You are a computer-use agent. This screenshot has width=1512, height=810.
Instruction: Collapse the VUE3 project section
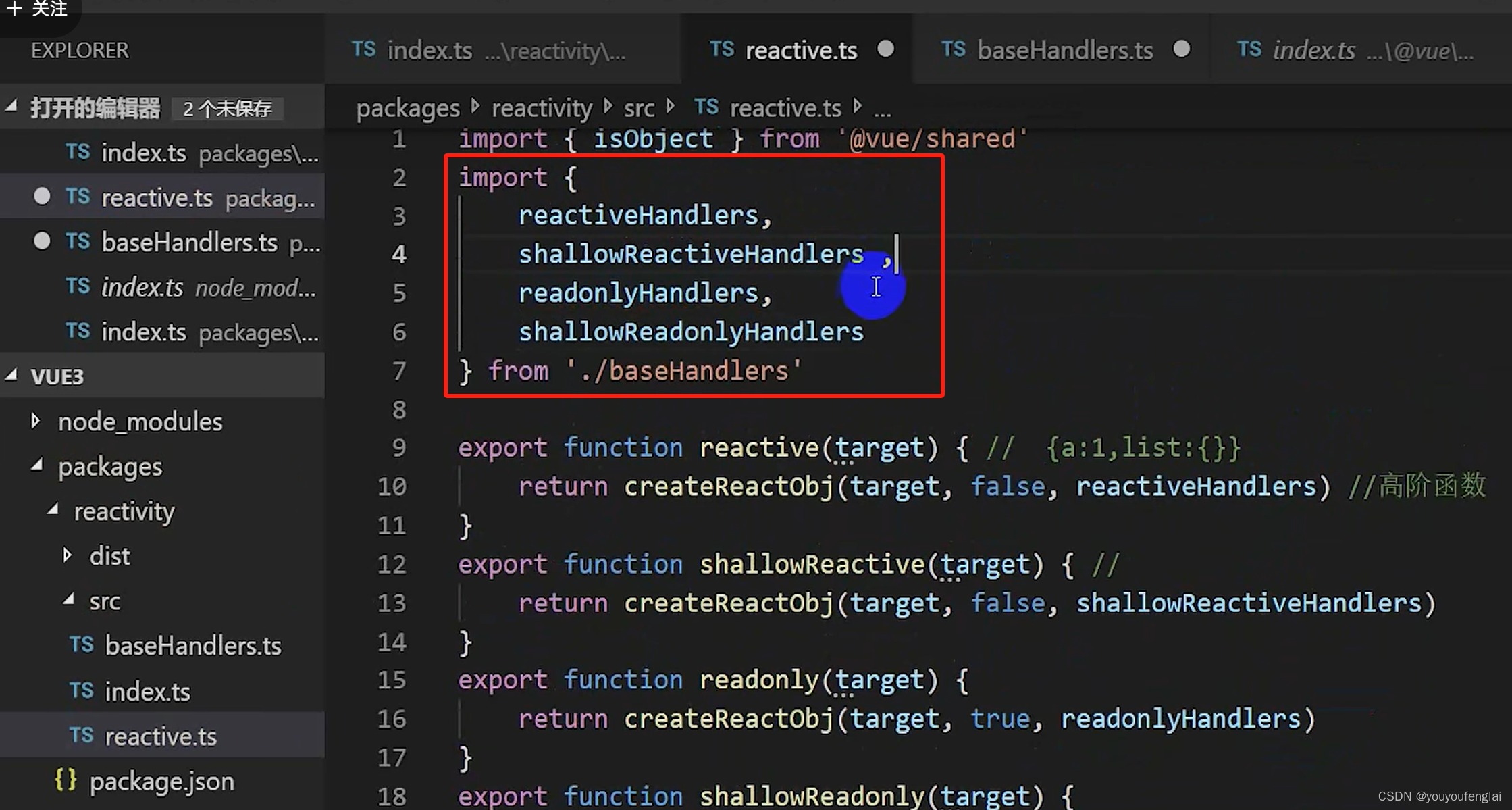point(12,374)
